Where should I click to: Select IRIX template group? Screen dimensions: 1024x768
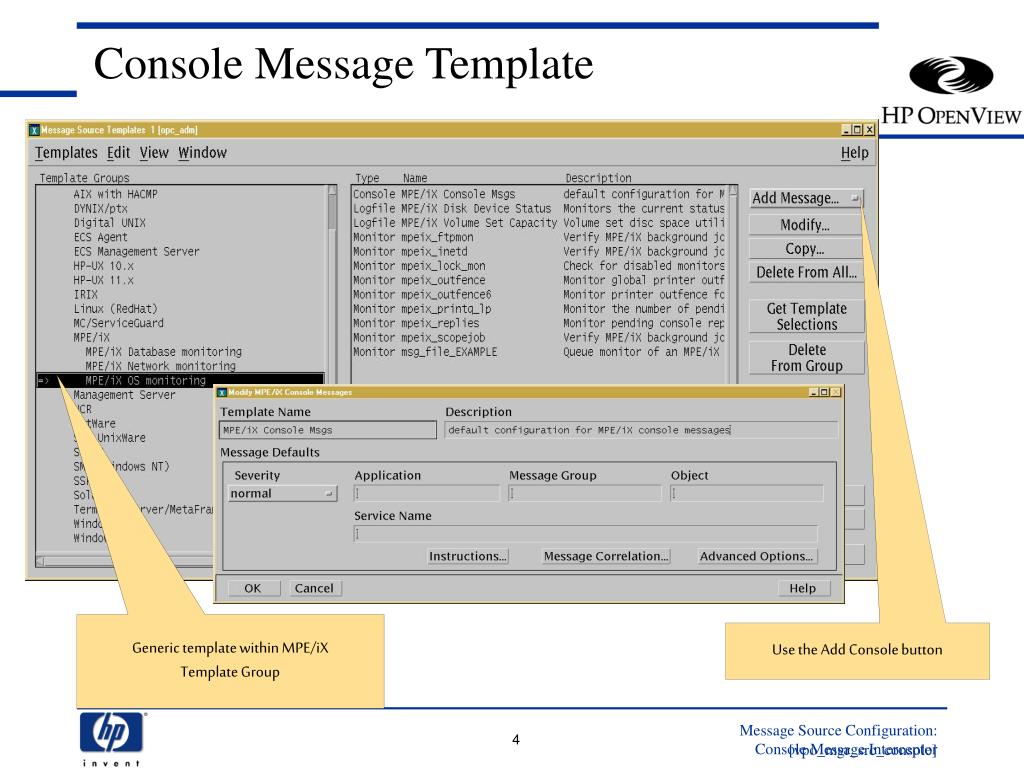pos(86,295)
